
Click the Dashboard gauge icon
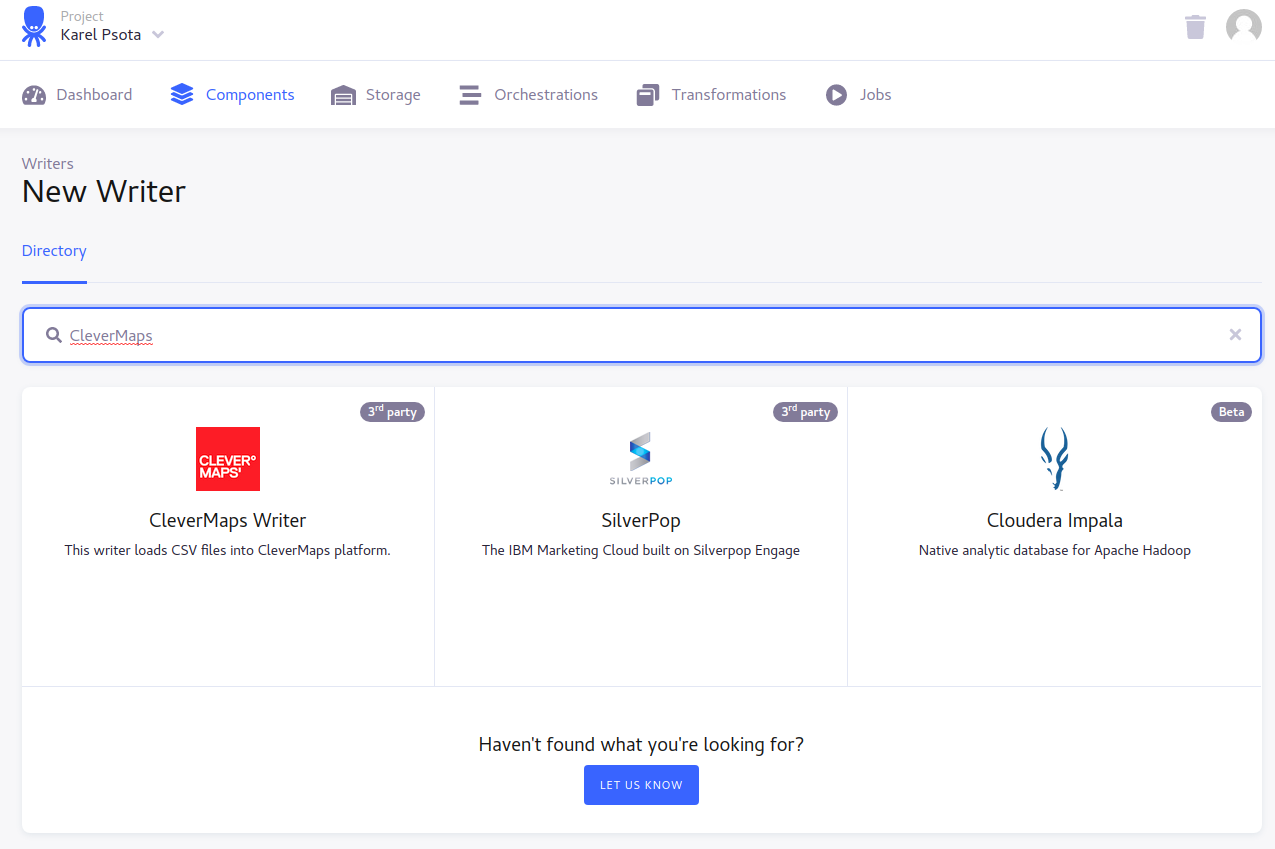click(x=34, y=95)
